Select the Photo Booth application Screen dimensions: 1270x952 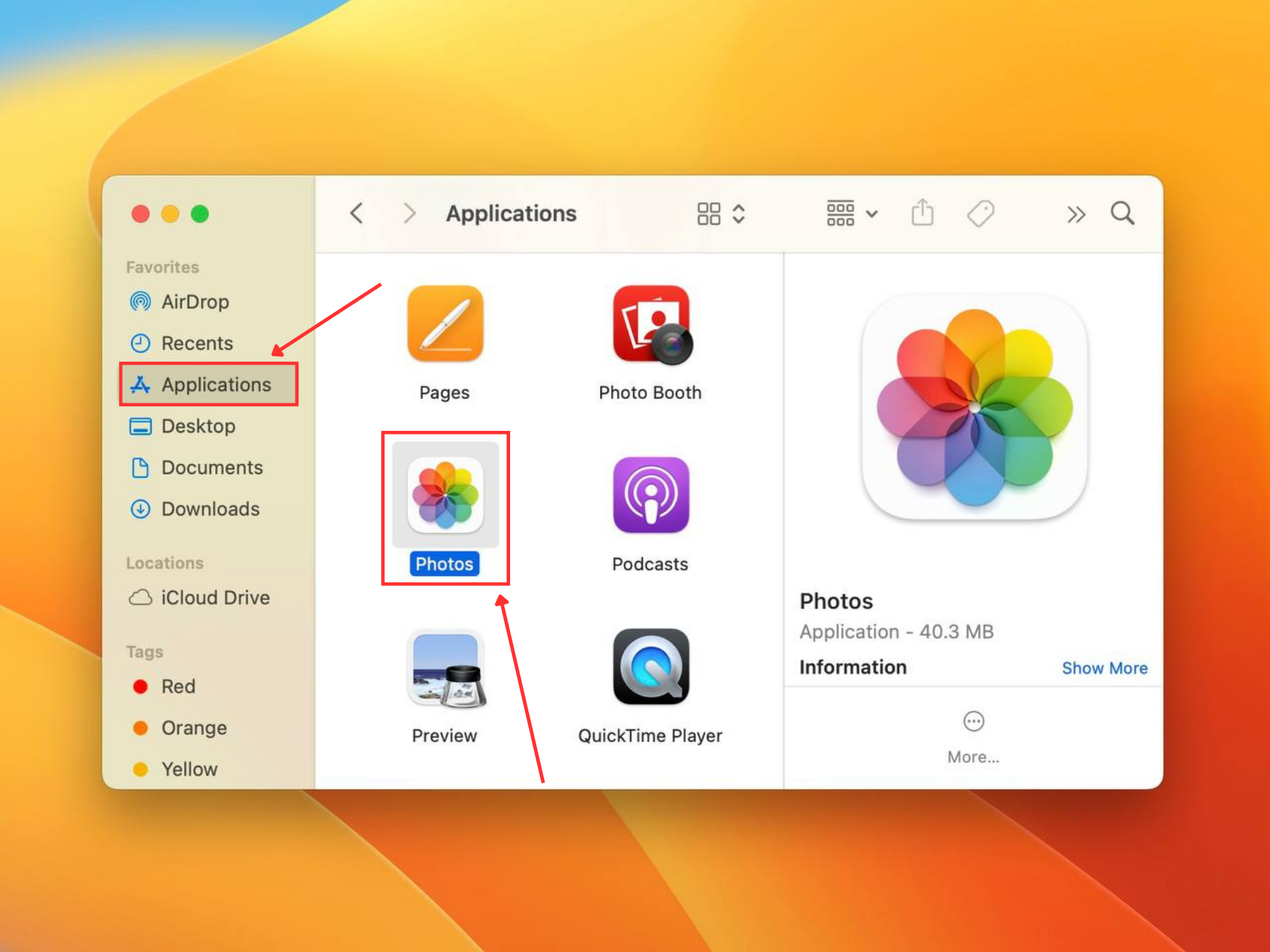click(651, 325)
